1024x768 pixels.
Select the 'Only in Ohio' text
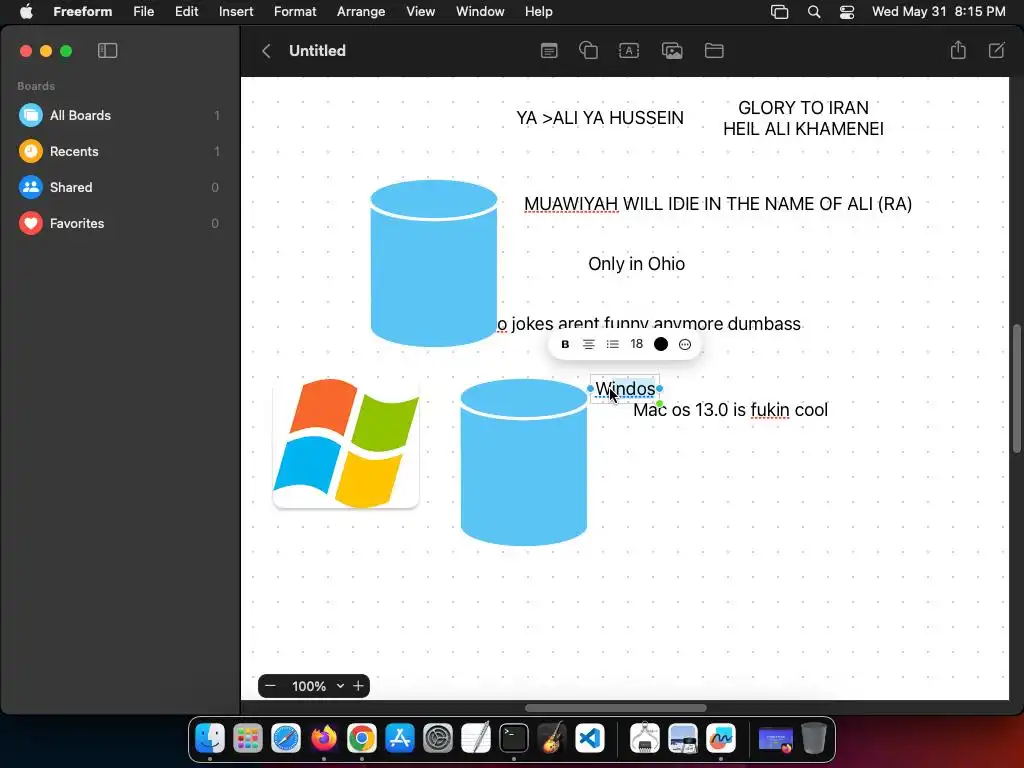(637, 264)
